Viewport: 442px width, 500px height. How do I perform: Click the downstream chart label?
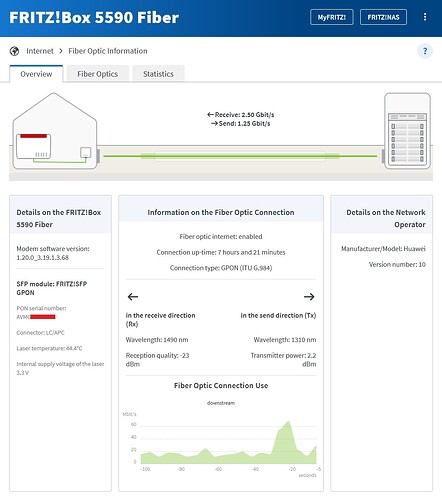pyautogui.click(x=221, y=403)
